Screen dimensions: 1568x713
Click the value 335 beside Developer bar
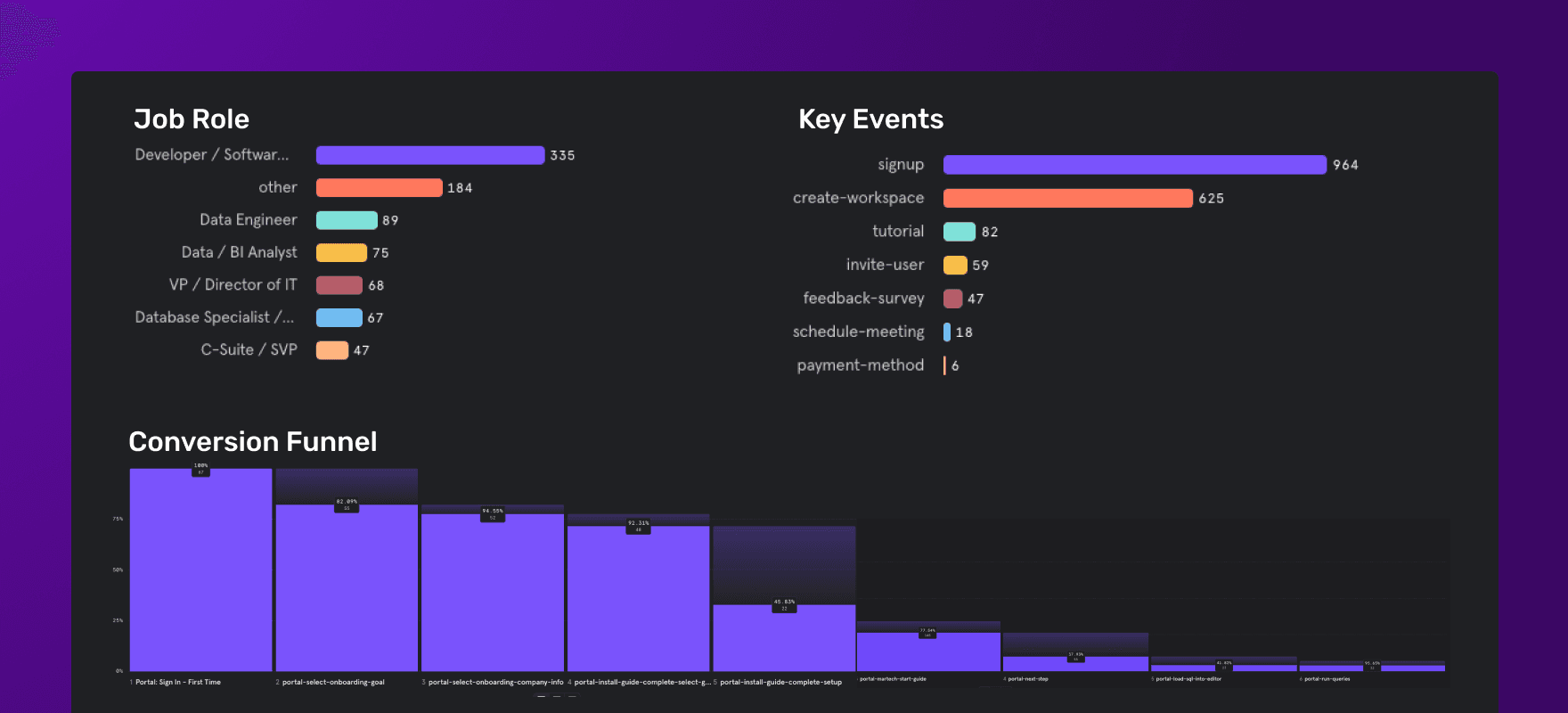[562, 155]
